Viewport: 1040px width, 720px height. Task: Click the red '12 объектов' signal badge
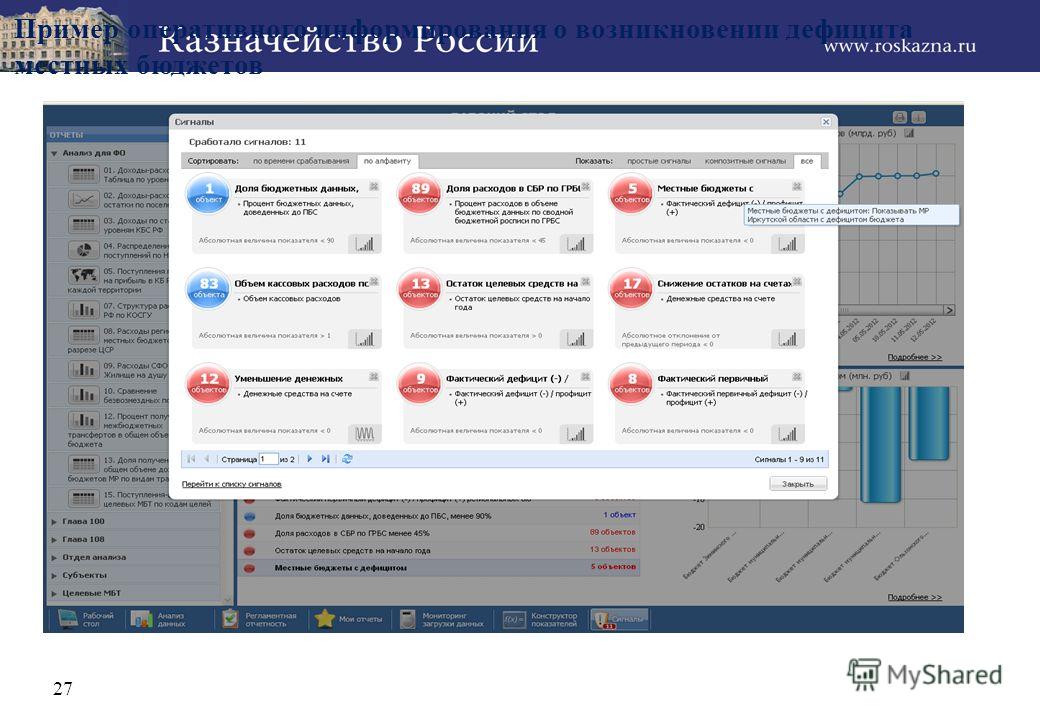click(x=208, y=383)
